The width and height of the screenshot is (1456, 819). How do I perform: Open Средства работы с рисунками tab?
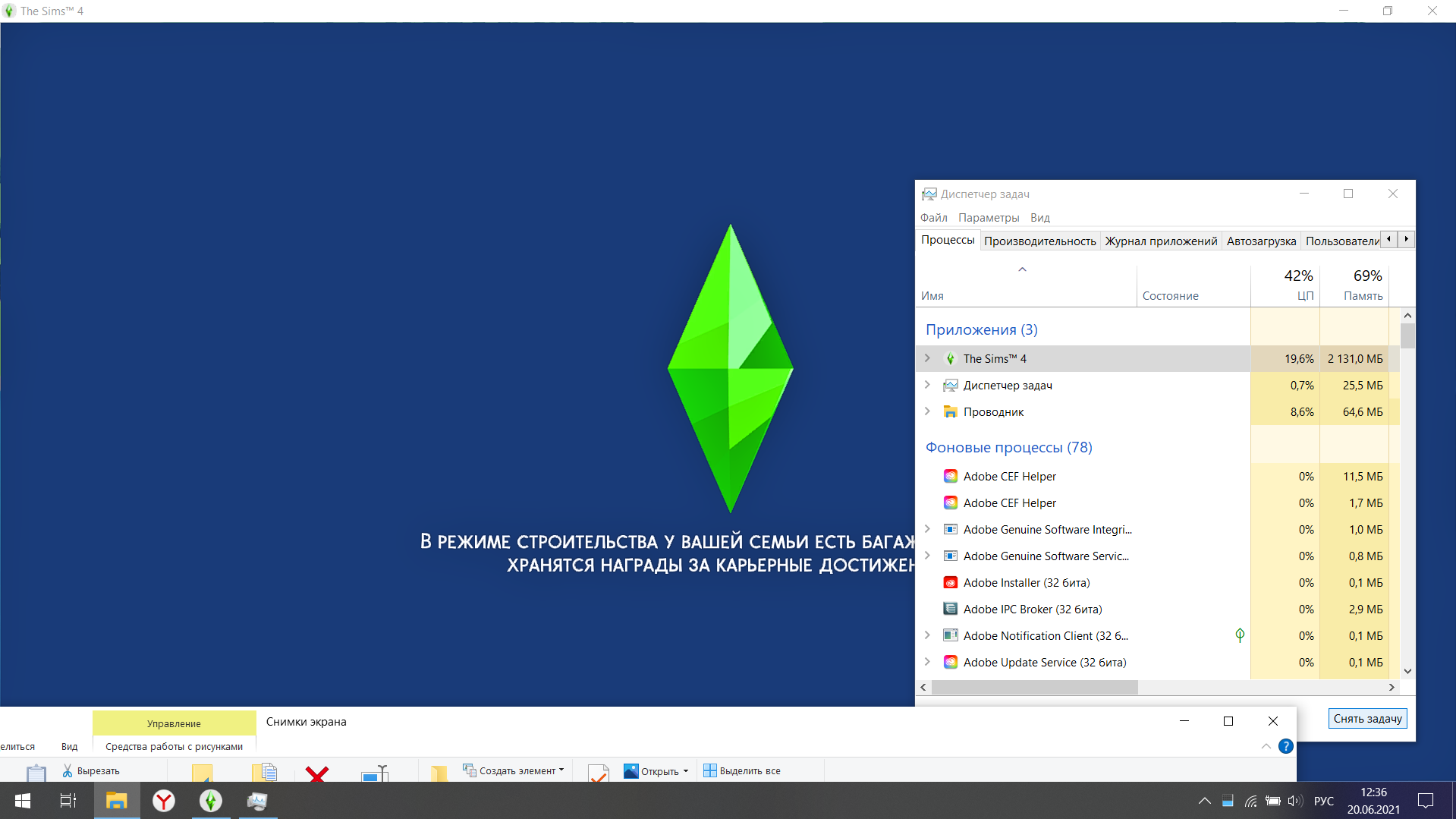coord(174,747)
